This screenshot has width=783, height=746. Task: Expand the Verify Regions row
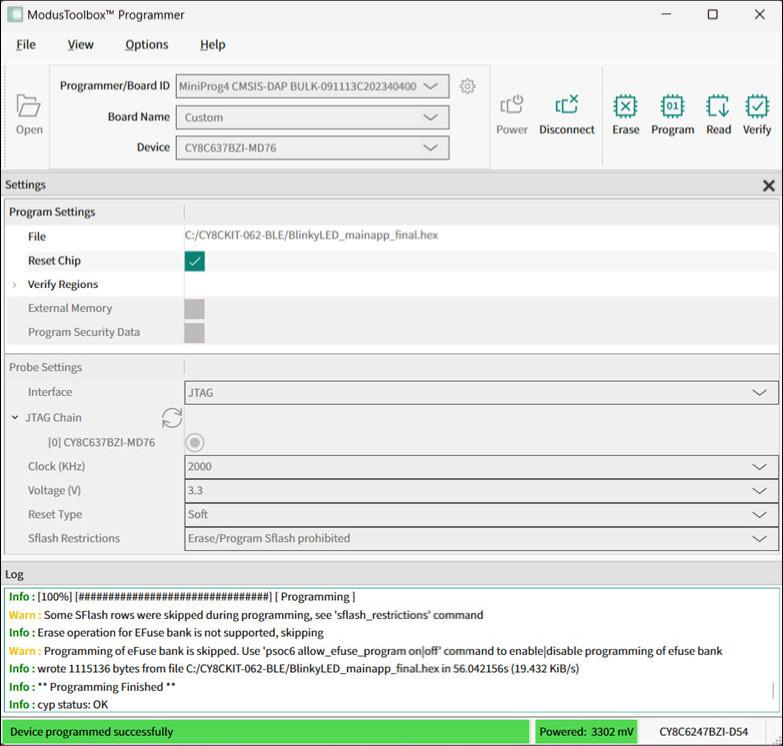click(x=14, y=285)
